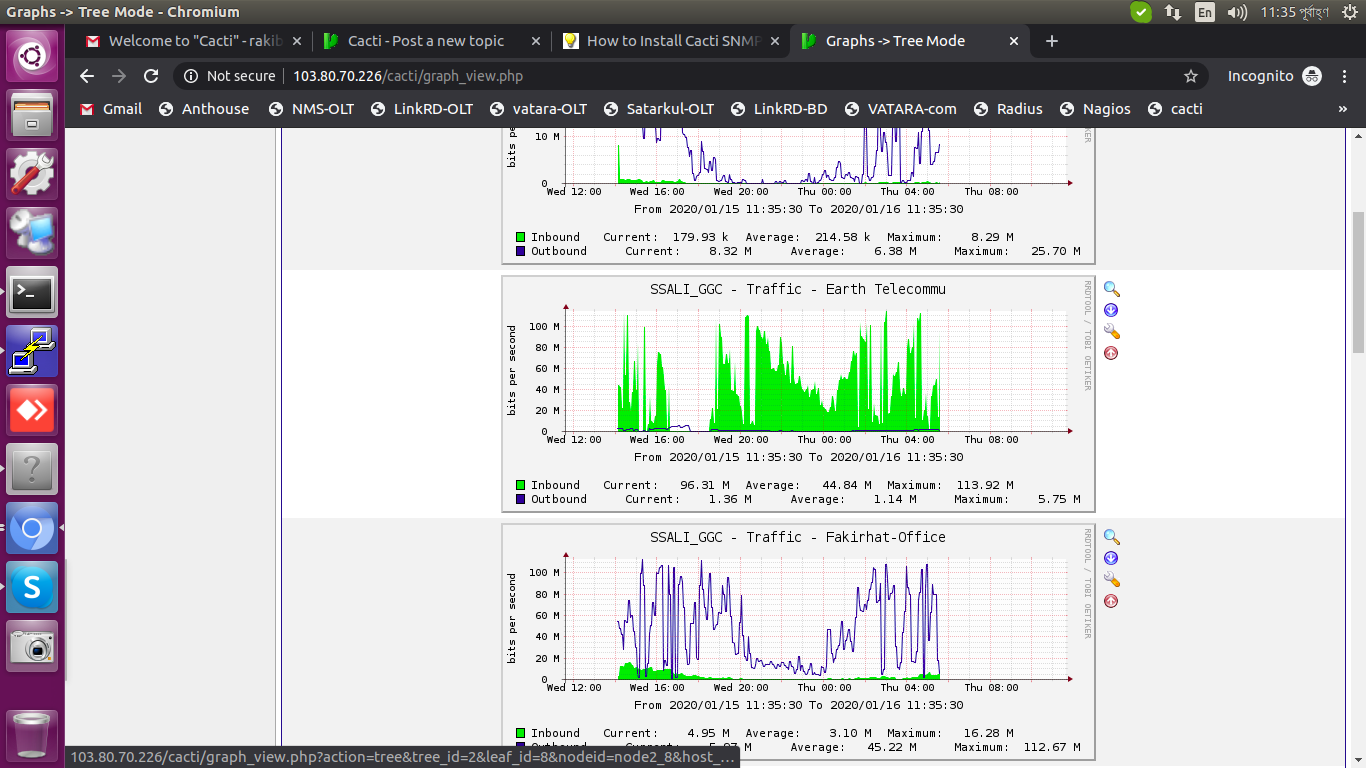Click green Inbound legend swatch, Earth Telecommu graph
The width and height of the screenshot is (1366, 768).
coord(521,485)
